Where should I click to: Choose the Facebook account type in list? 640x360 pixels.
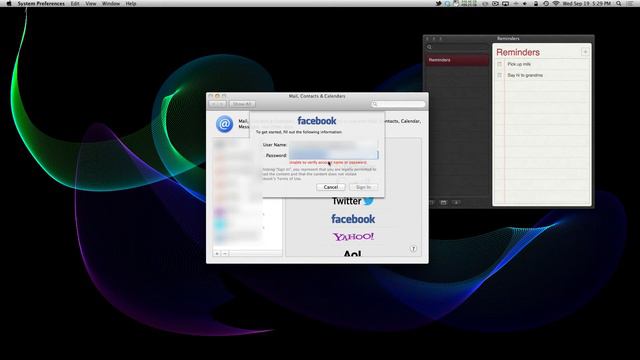[353, 219]
